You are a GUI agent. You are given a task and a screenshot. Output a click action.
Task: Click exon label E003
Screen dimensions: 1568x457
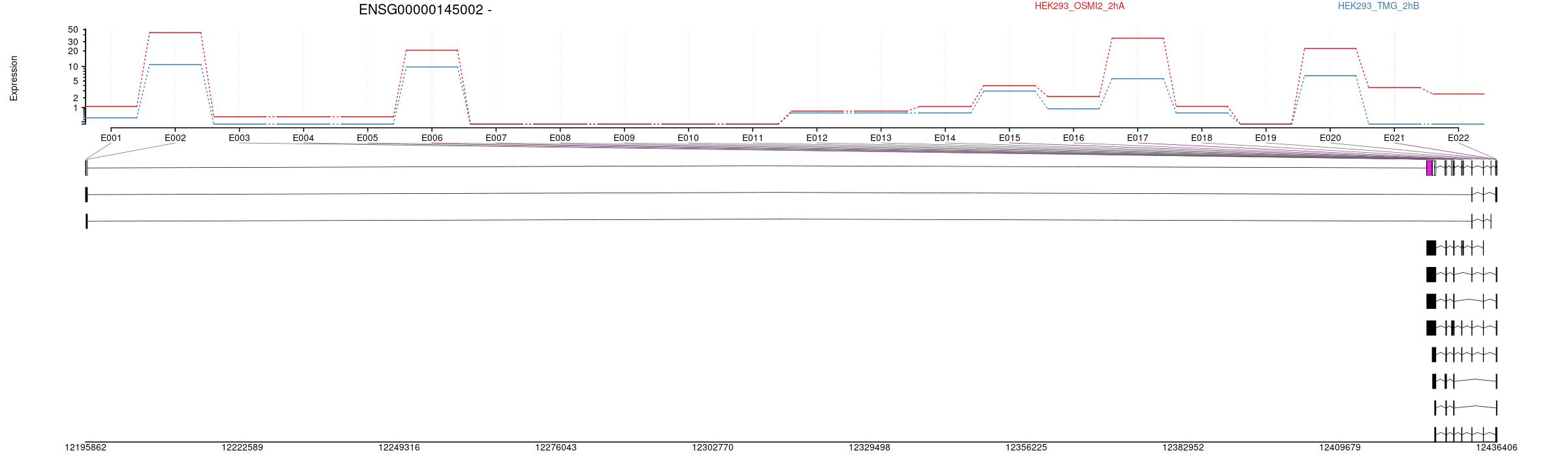pyautogui.click(x=239, y=138)
